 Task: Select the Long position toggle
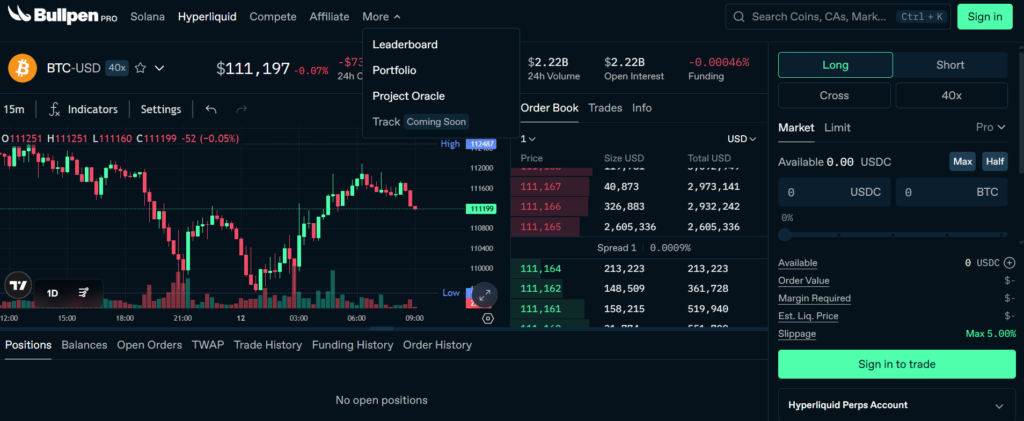click(835, 65)
